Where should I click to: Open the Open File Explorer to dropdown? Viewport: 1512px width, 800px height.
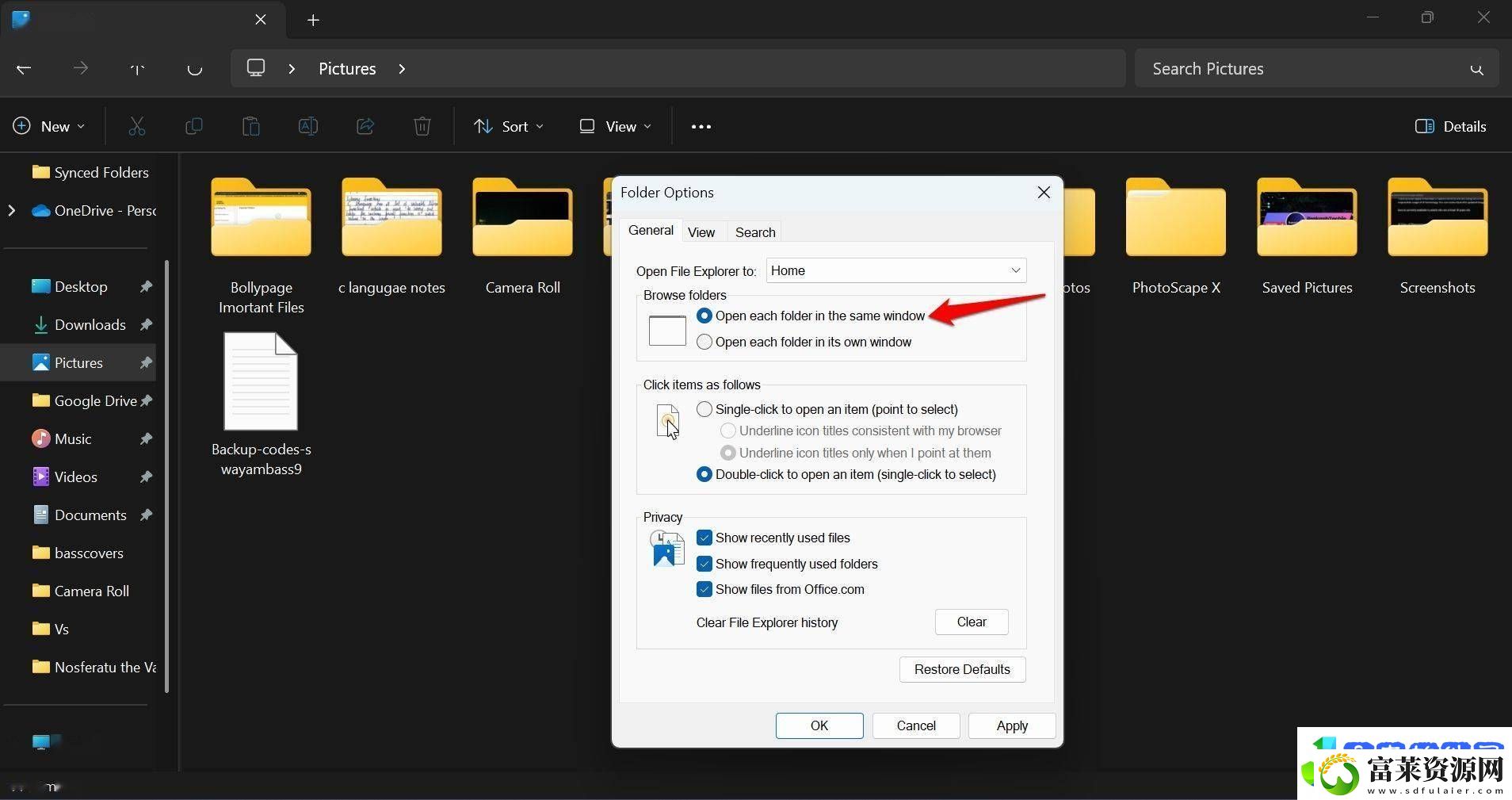[x=896, y=270]
